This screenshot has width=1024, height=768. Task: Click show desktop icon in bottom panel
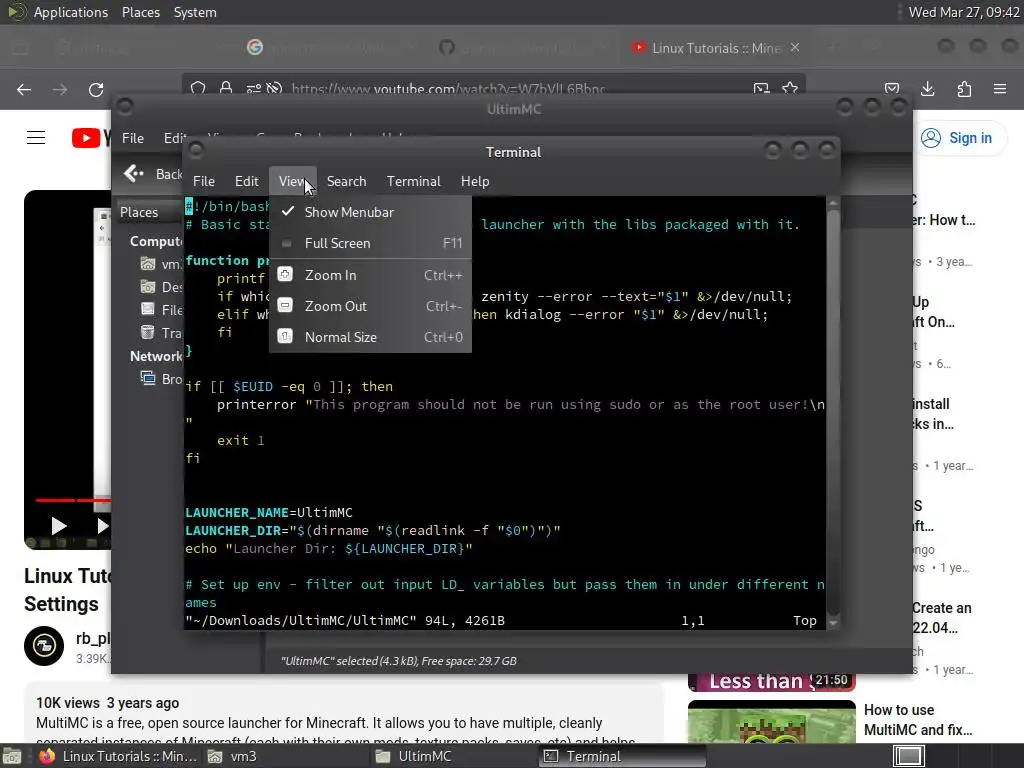[x=11, y=757]
